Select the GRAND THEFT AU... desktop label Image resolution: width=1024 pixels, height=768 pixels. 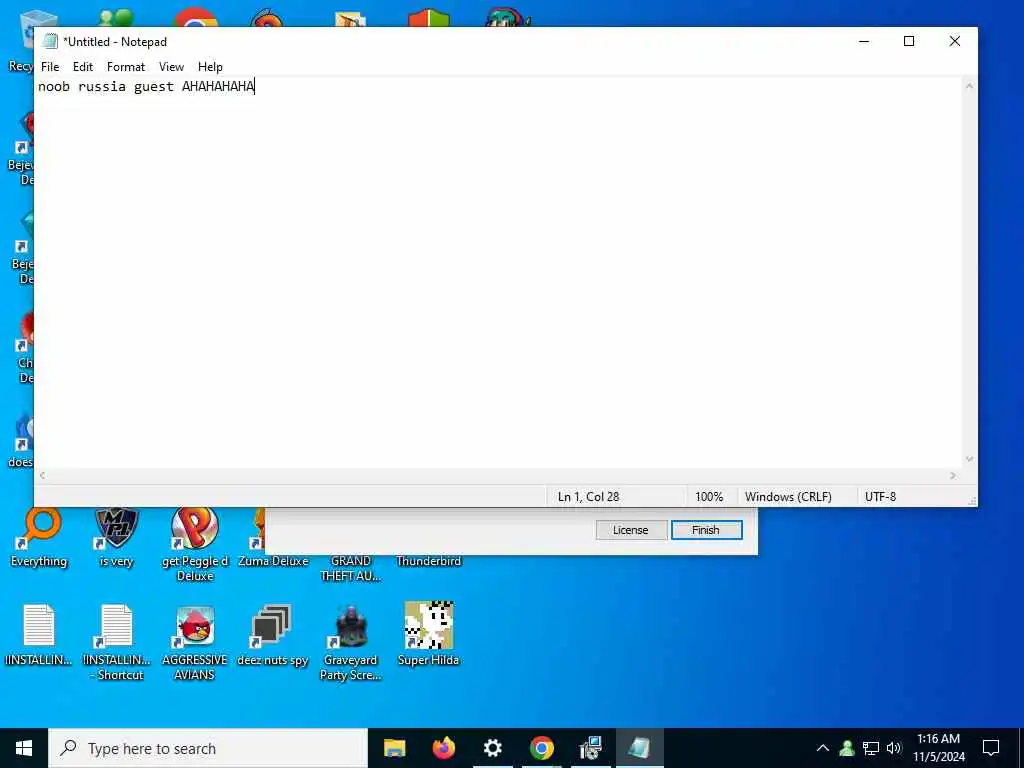351,568
